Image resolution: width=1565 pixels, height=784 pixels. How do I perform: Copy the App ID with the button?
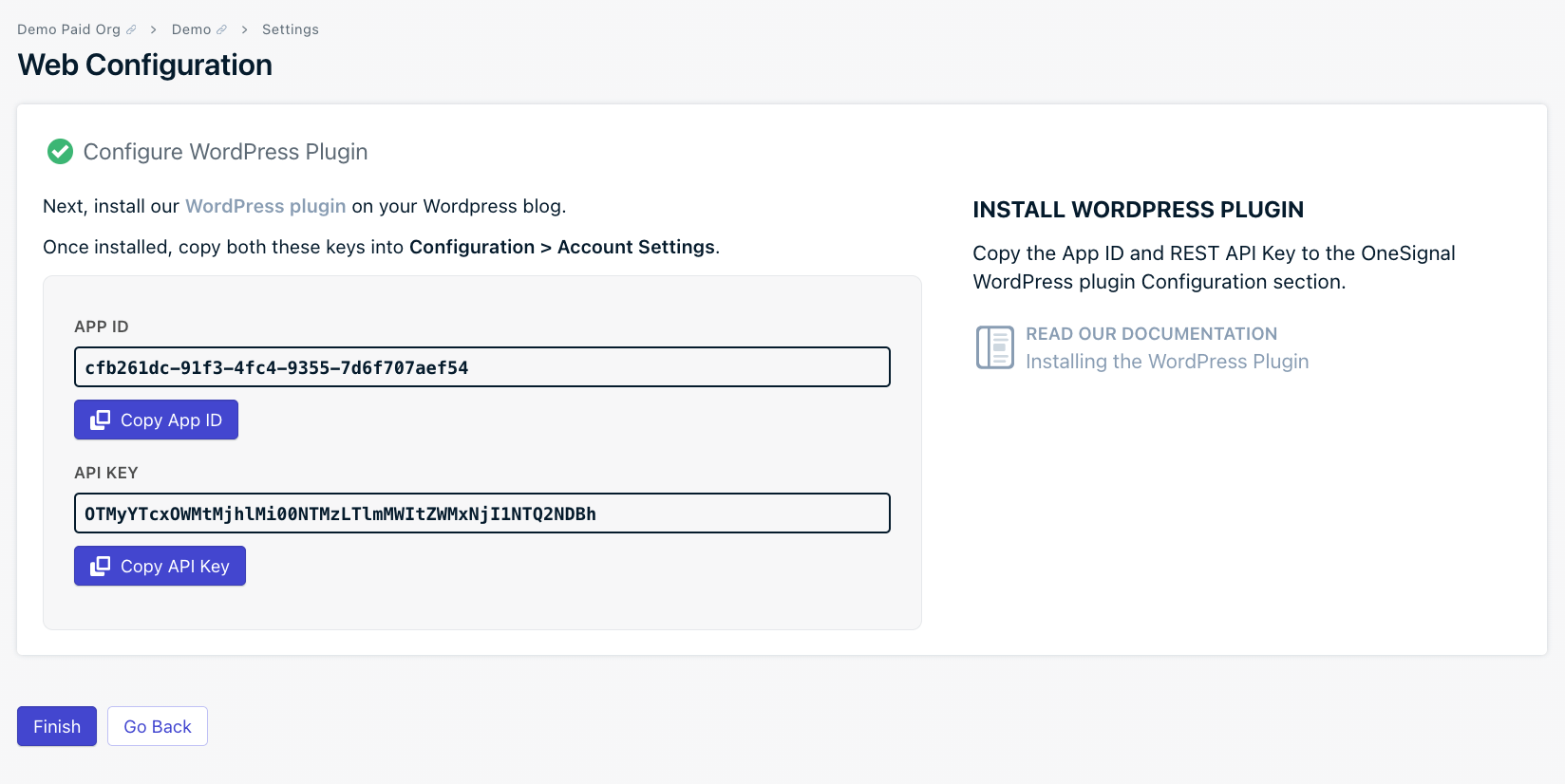tap(156, 420)
